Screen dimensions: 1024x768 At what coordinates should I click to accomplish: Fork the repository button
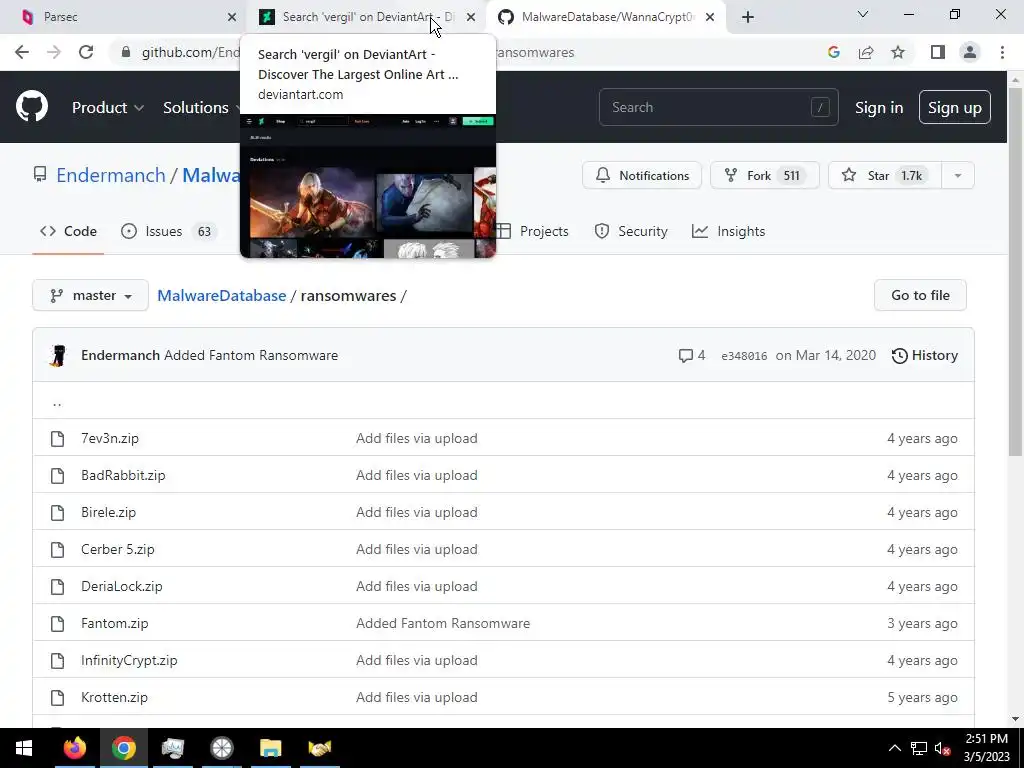765,175
